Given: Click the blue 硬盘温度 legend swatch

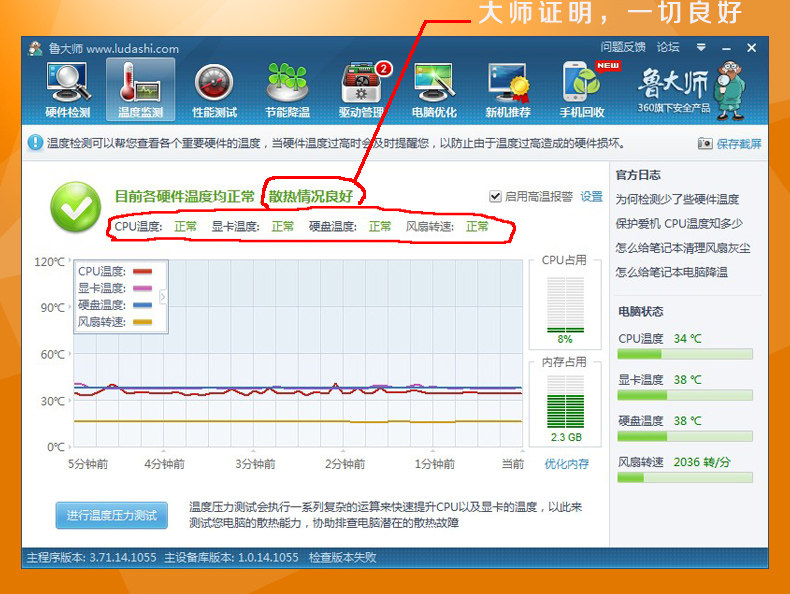Looking at the screenshot, I should pyautogui.click(x=142, y=305).
